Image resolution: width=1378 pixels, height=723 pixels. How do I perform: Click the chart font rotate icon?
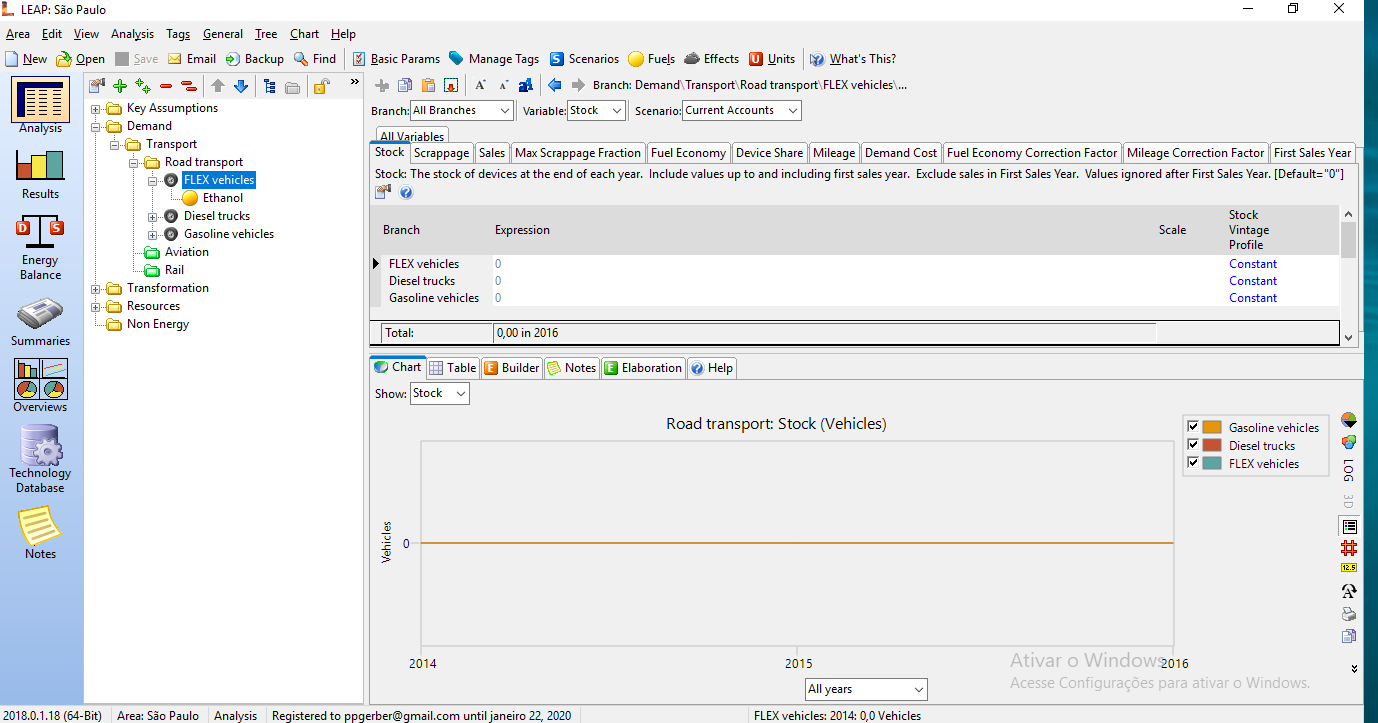[1349, 591]
